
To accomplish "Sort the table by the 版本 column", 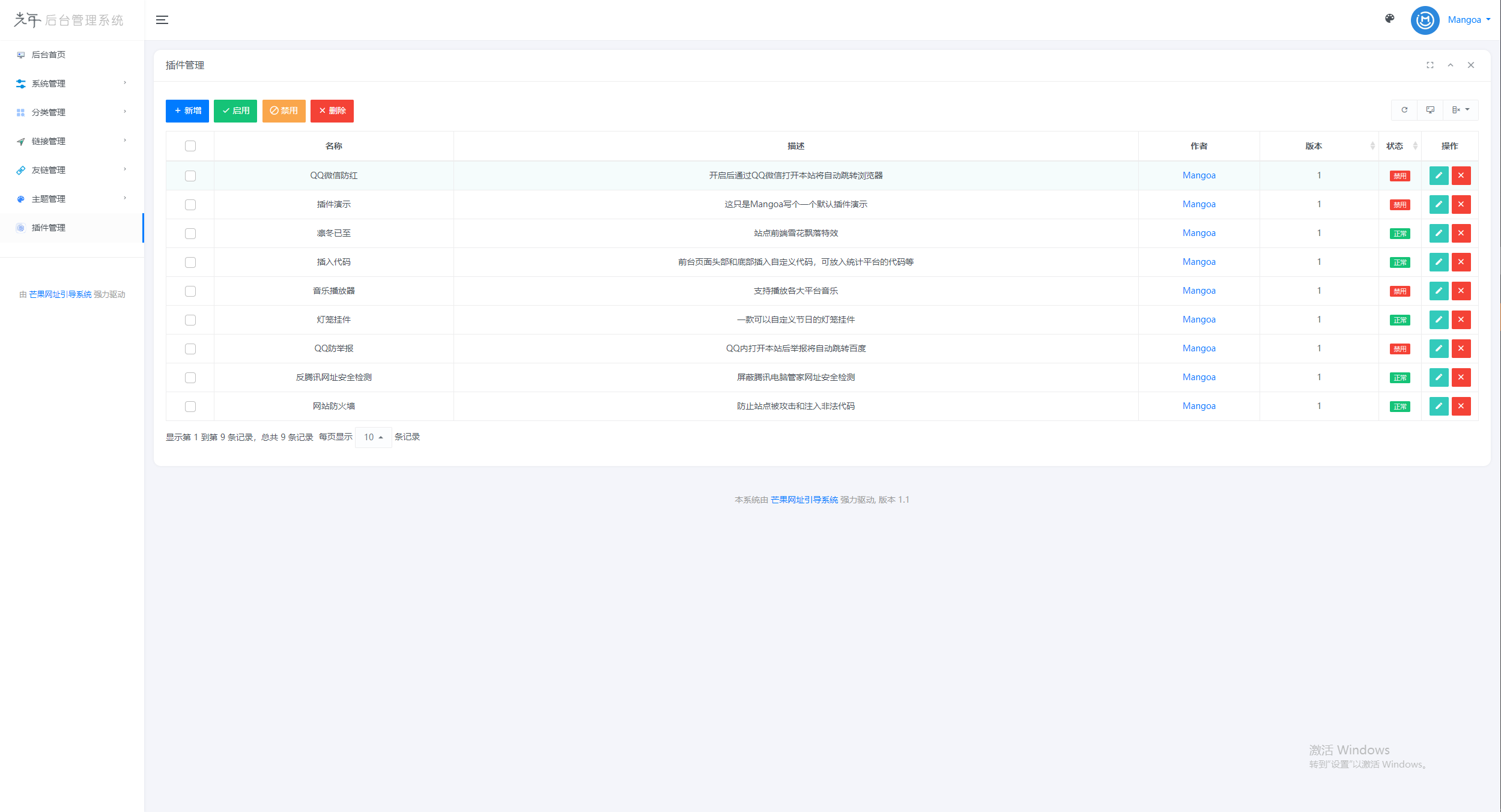I will (1313, 145).
